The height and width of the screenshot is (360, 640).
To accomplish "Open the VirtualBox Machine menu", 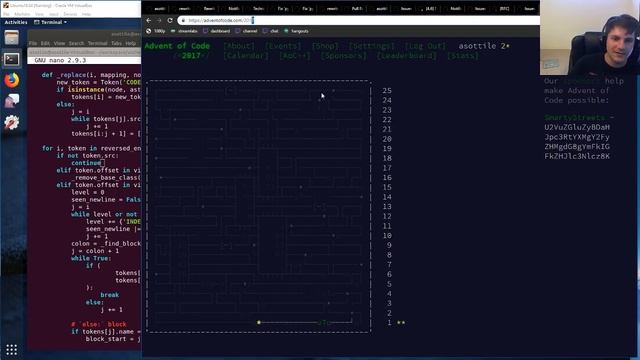I will tap(22, 14).
